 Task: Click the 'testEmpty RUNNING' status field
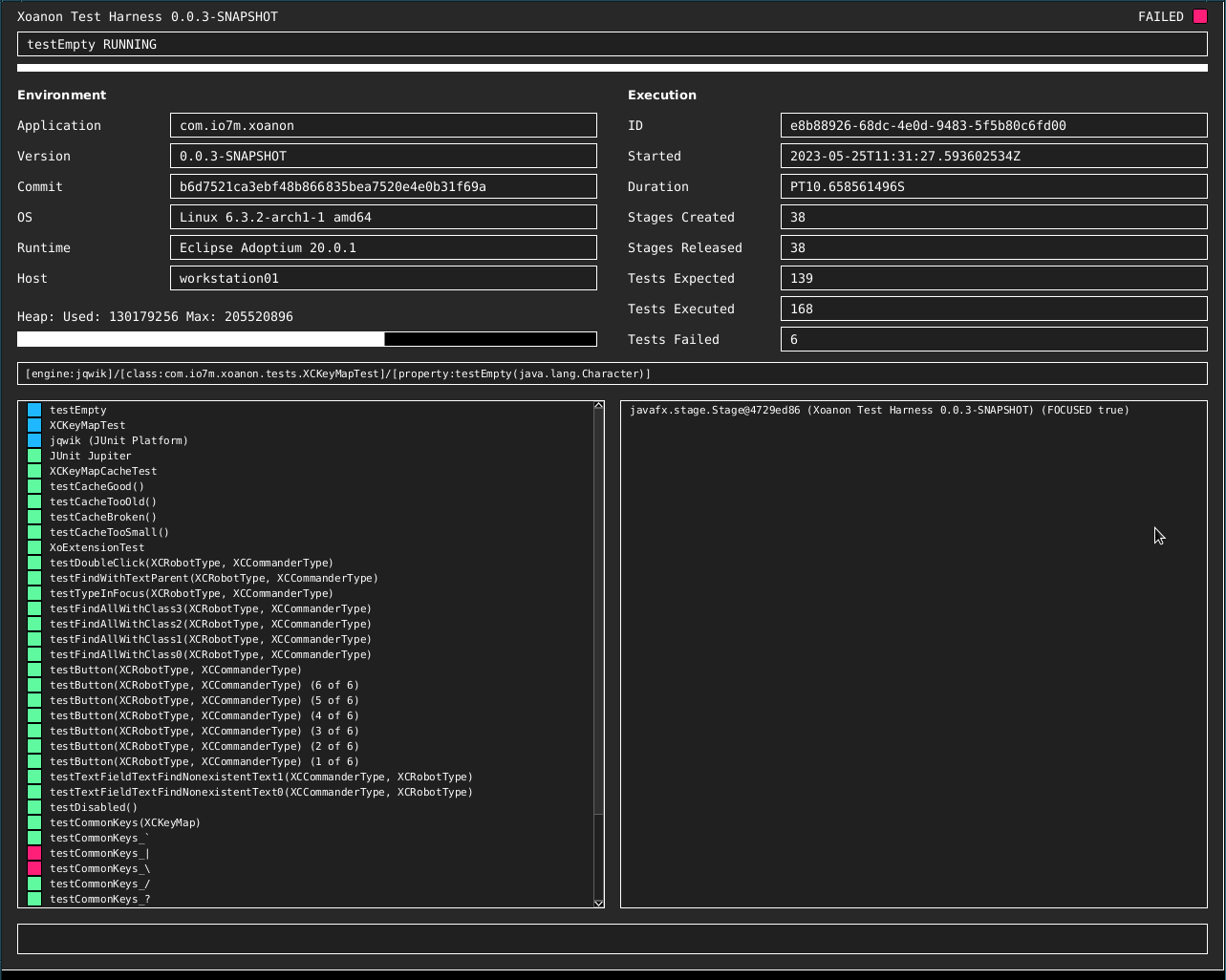point(613,45)
